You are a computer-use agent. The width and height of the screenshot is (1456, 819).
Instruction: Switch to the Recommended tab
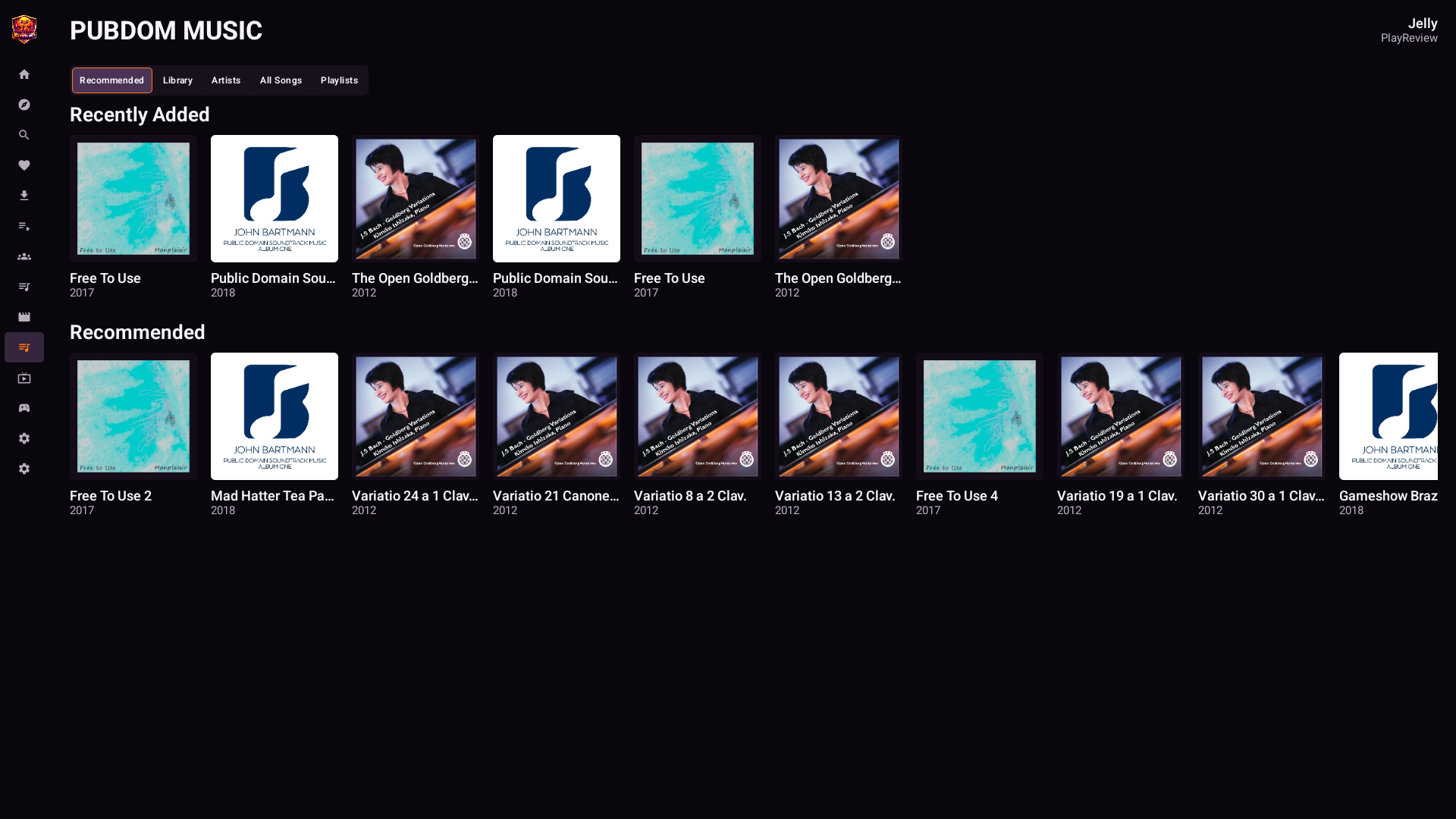pyautogui.click(x=112, y=80)
